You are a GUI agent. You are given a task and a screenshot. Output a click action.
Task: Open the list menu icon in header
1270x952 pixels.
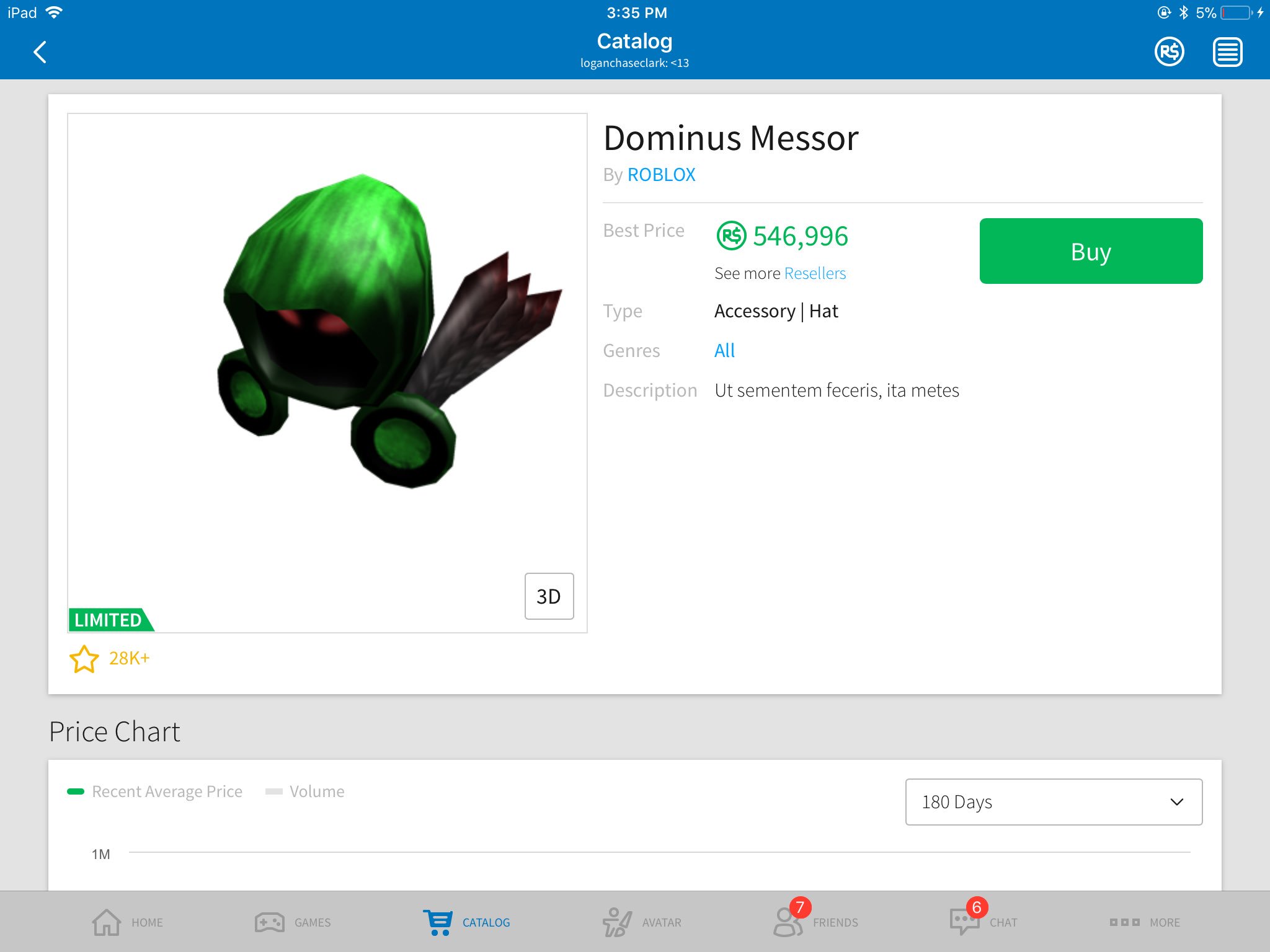click(1227, 52)
